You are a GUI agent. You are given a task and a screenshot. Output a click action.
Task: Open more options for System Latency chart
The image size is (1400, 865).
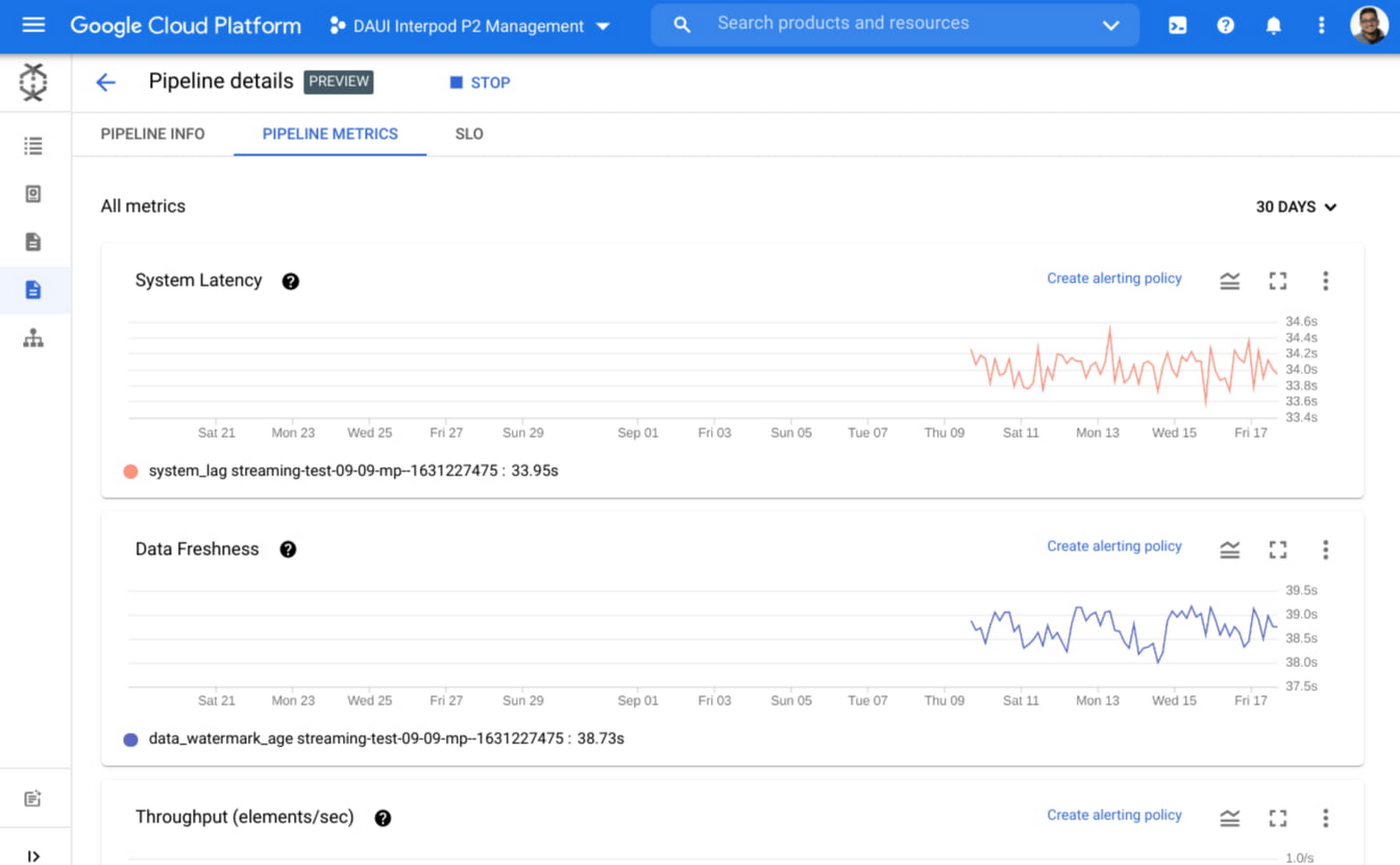point(1326,281)
